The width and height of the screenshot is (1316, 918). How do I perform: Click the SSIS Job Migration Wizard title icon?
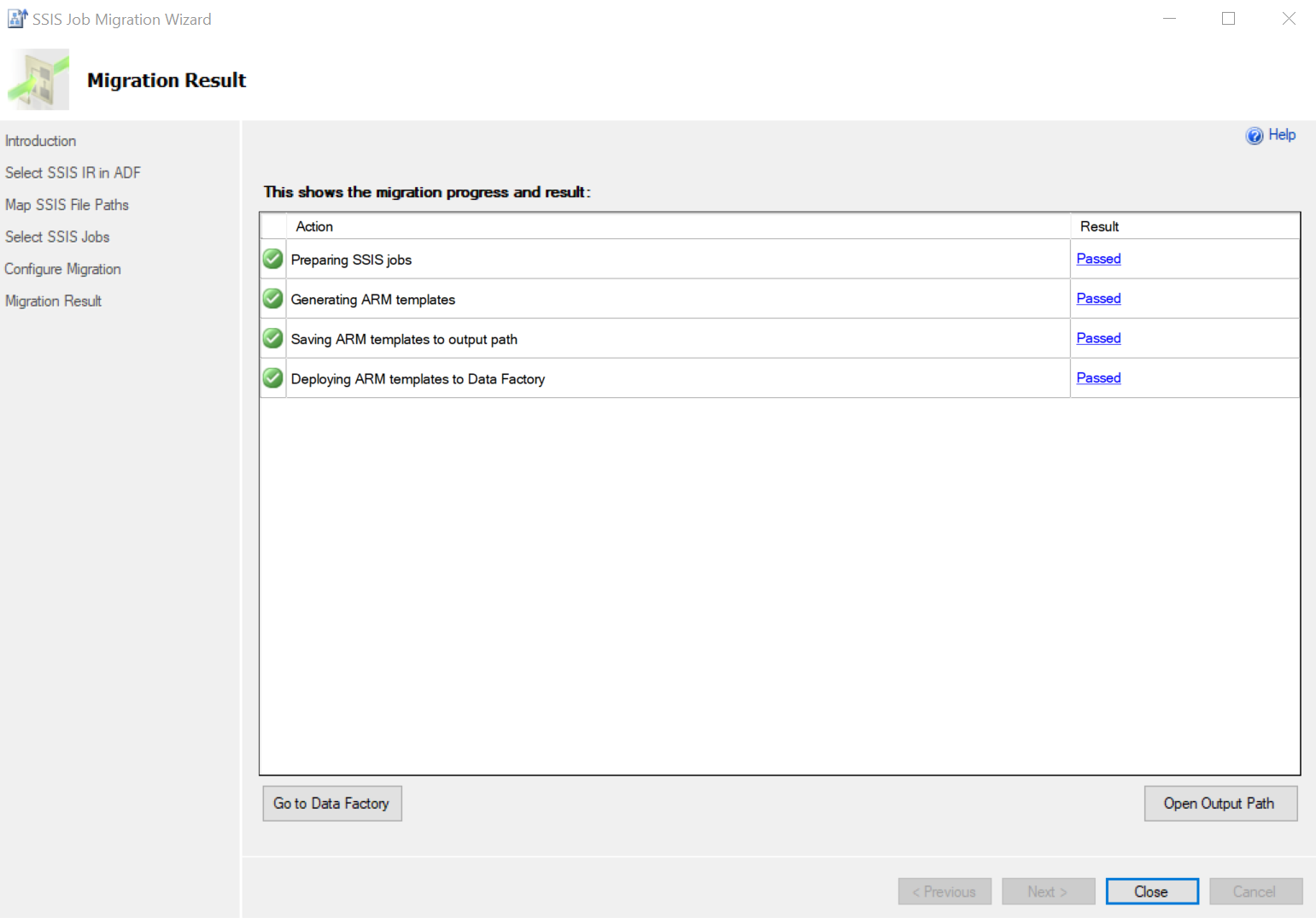click(17, 19)
